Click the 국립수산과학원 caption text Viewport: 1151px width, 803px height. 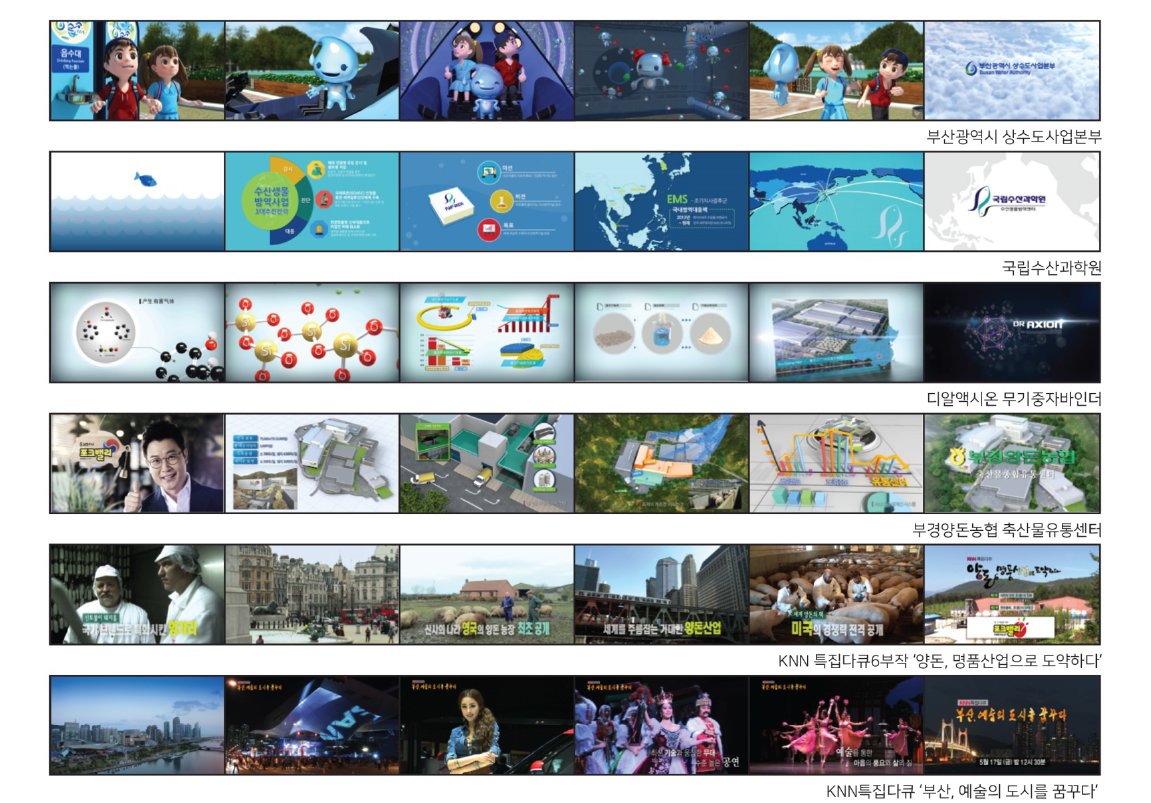point(1052,268)
